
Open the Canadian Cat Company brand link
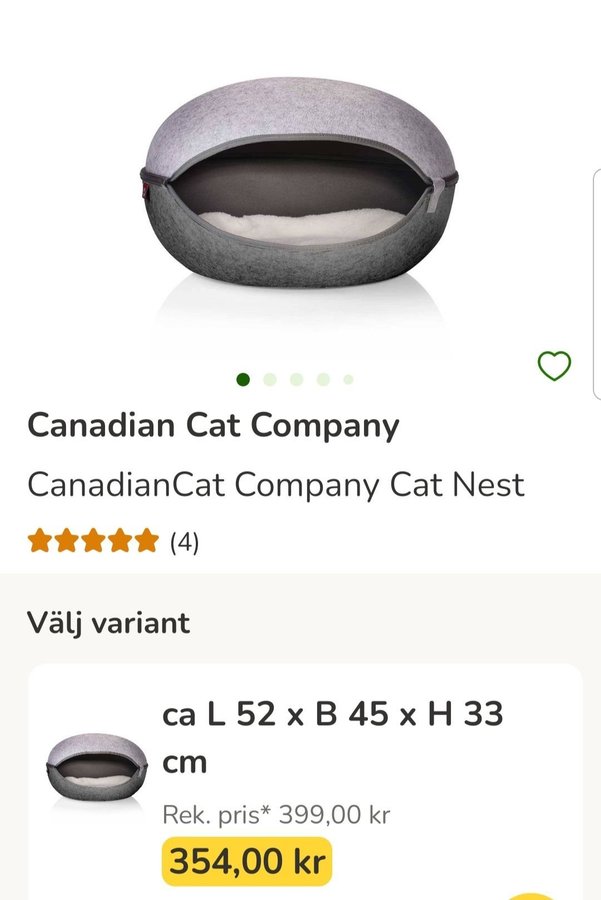coord(213,425)
